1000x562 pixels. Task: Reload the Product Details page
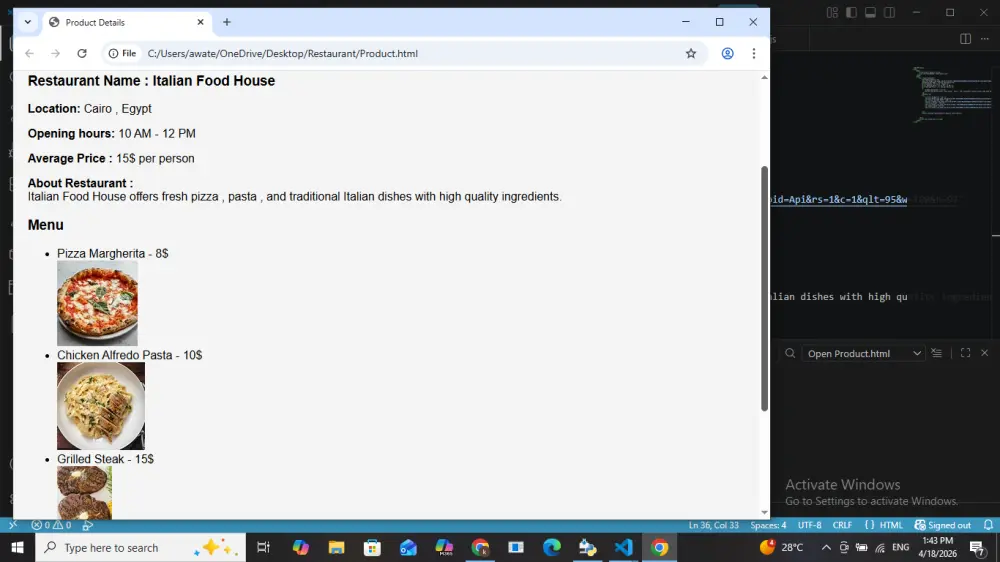click(82, 54)
